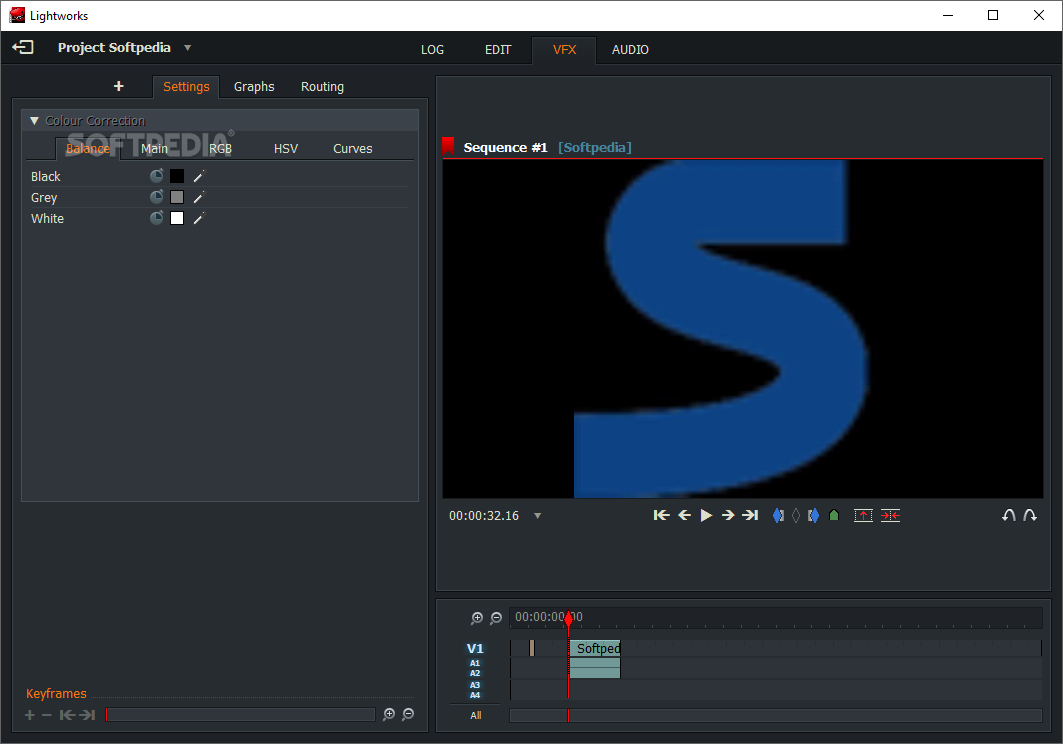Jump to previous cut in viewer
This screenshot has width=1063, height=744.
pos(662,515)
